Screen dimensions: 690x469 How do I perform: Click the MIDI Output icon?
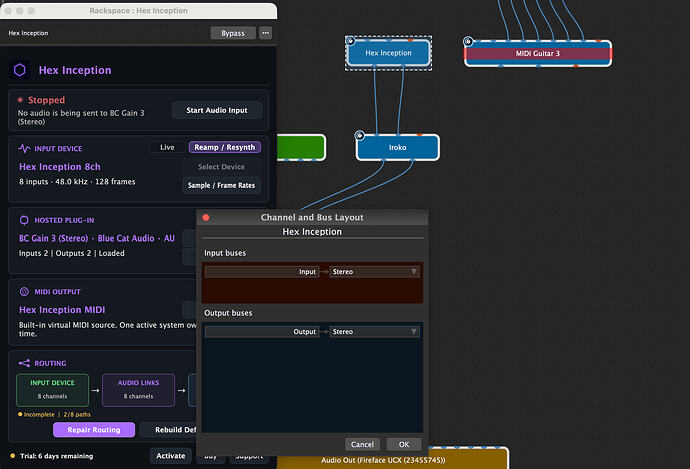coord(24,292)
